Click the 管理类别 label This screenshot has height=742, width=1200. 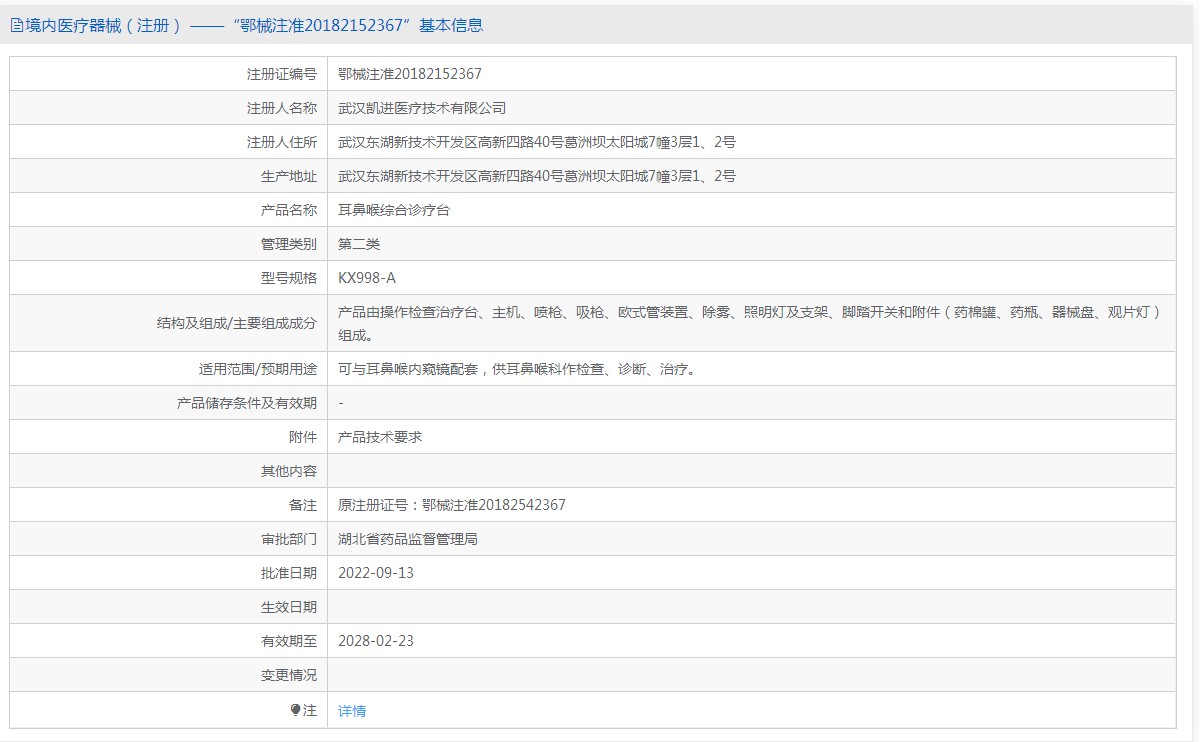tap(289, 244)
